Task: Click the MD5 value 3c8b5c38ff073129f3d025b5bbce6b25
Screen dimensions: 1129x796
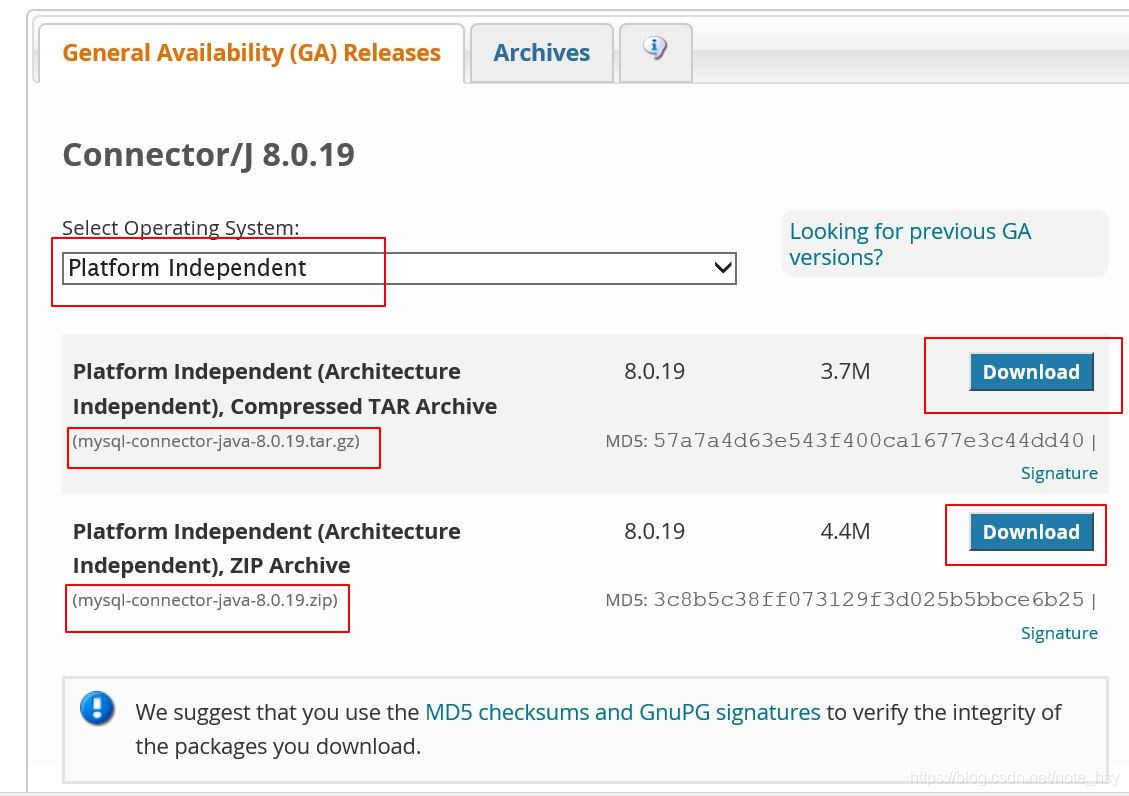Action: click(x=868, y=600)
